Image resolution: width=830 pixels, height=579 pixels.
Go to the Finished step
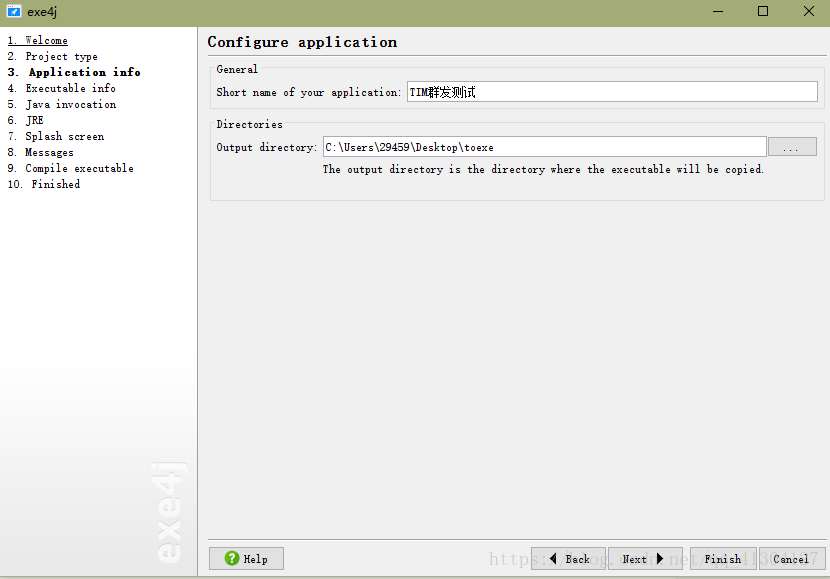44,184
